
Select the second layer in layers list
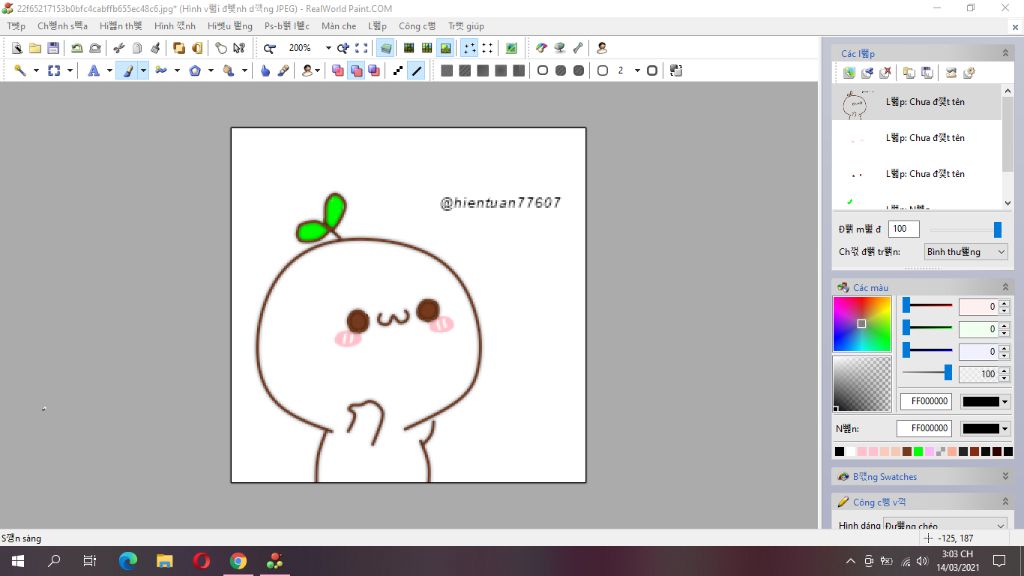[917, 138]
